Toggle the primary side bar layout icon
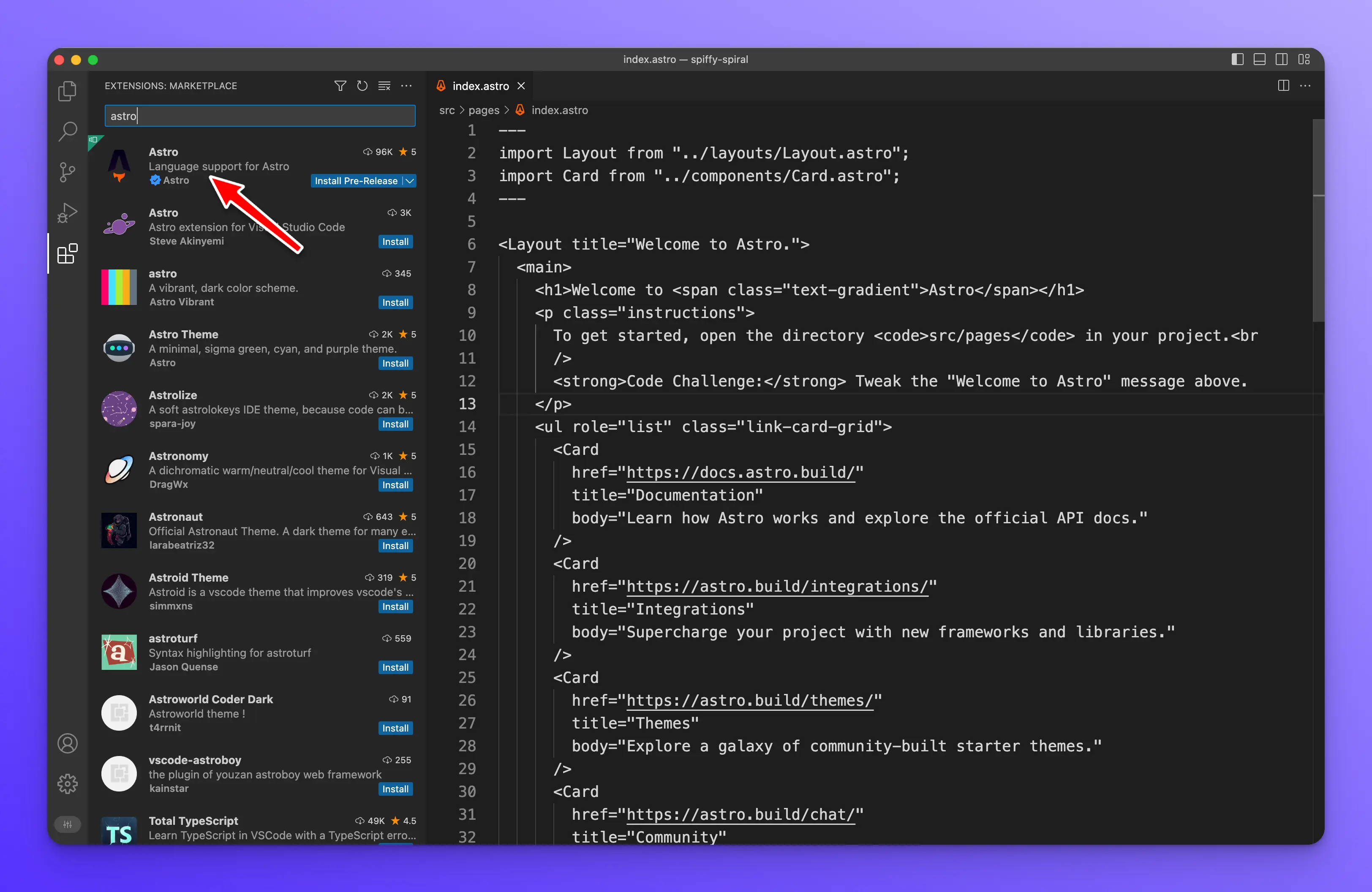This screenshot has height=892, width=1372. click(1238, 60)
